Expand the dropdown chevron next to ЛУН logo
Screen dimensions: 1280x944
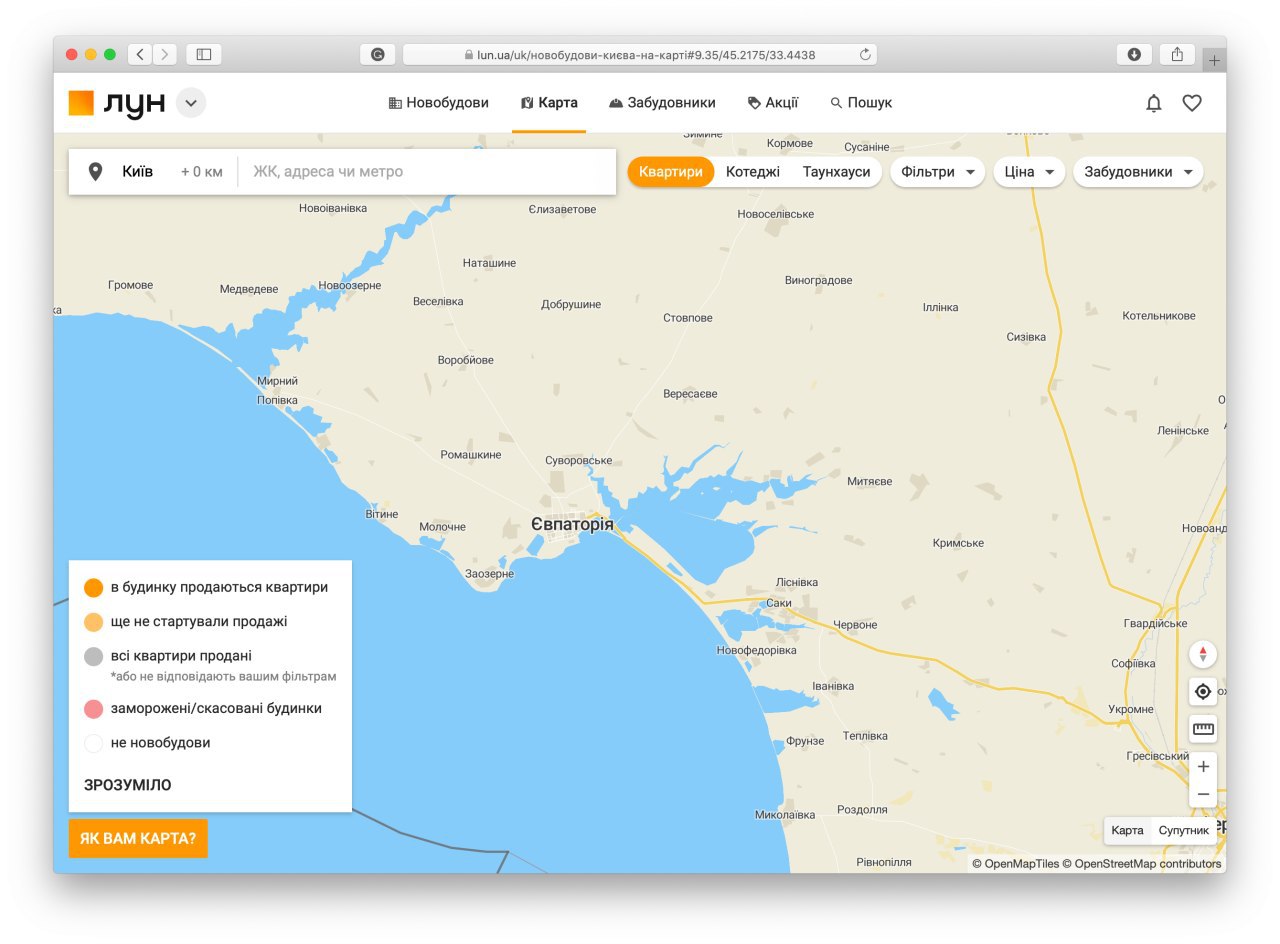pos(191,103)
